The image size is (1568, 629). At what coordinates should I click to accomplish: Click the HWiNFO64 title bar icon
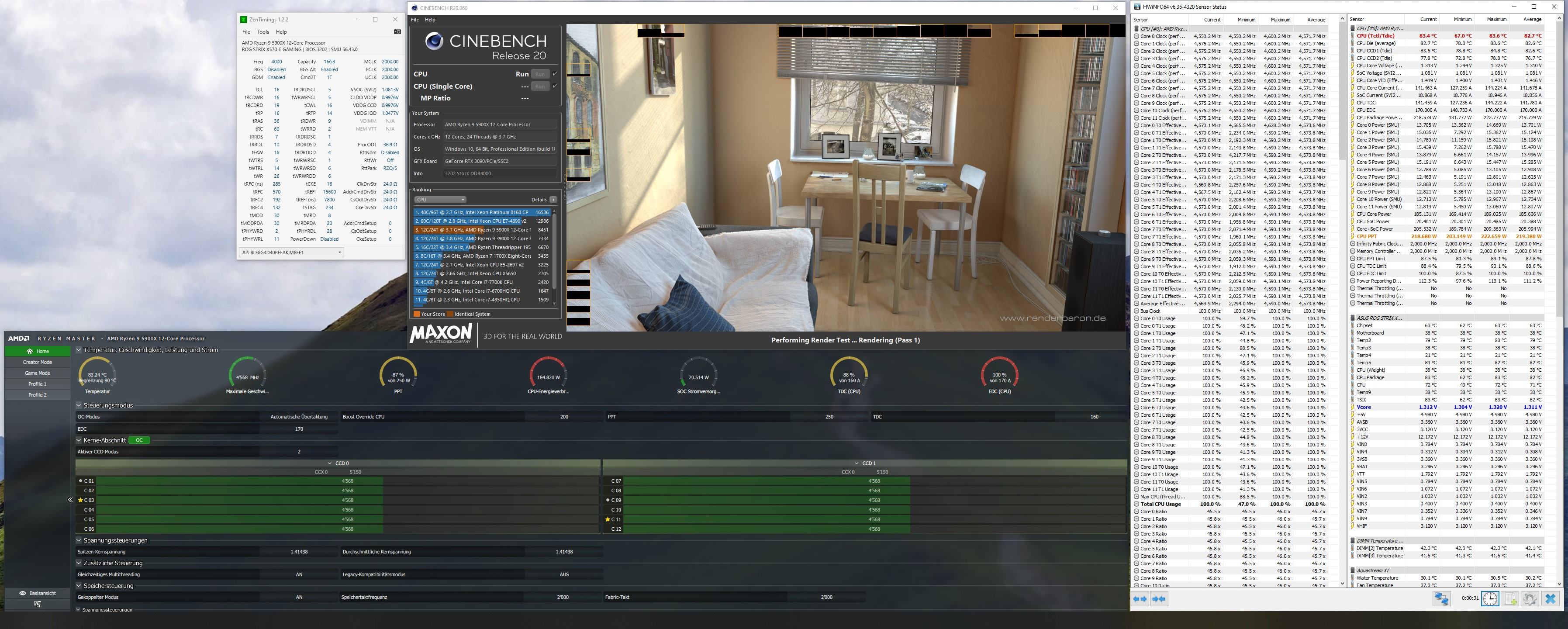(x=1137, y=7)
